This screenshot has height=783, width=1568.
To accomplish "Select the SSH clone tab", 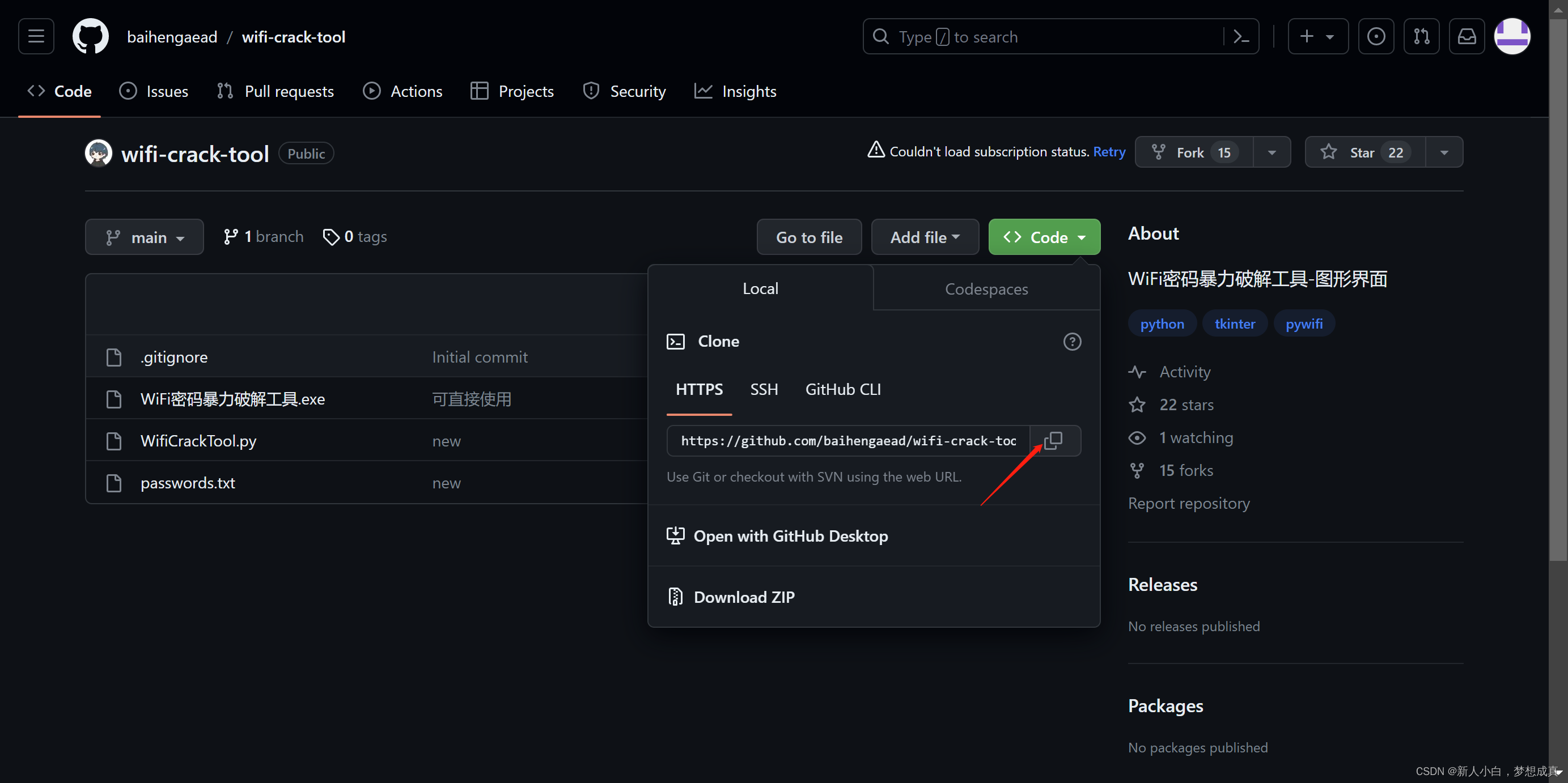I will click(x=764, y=389).
